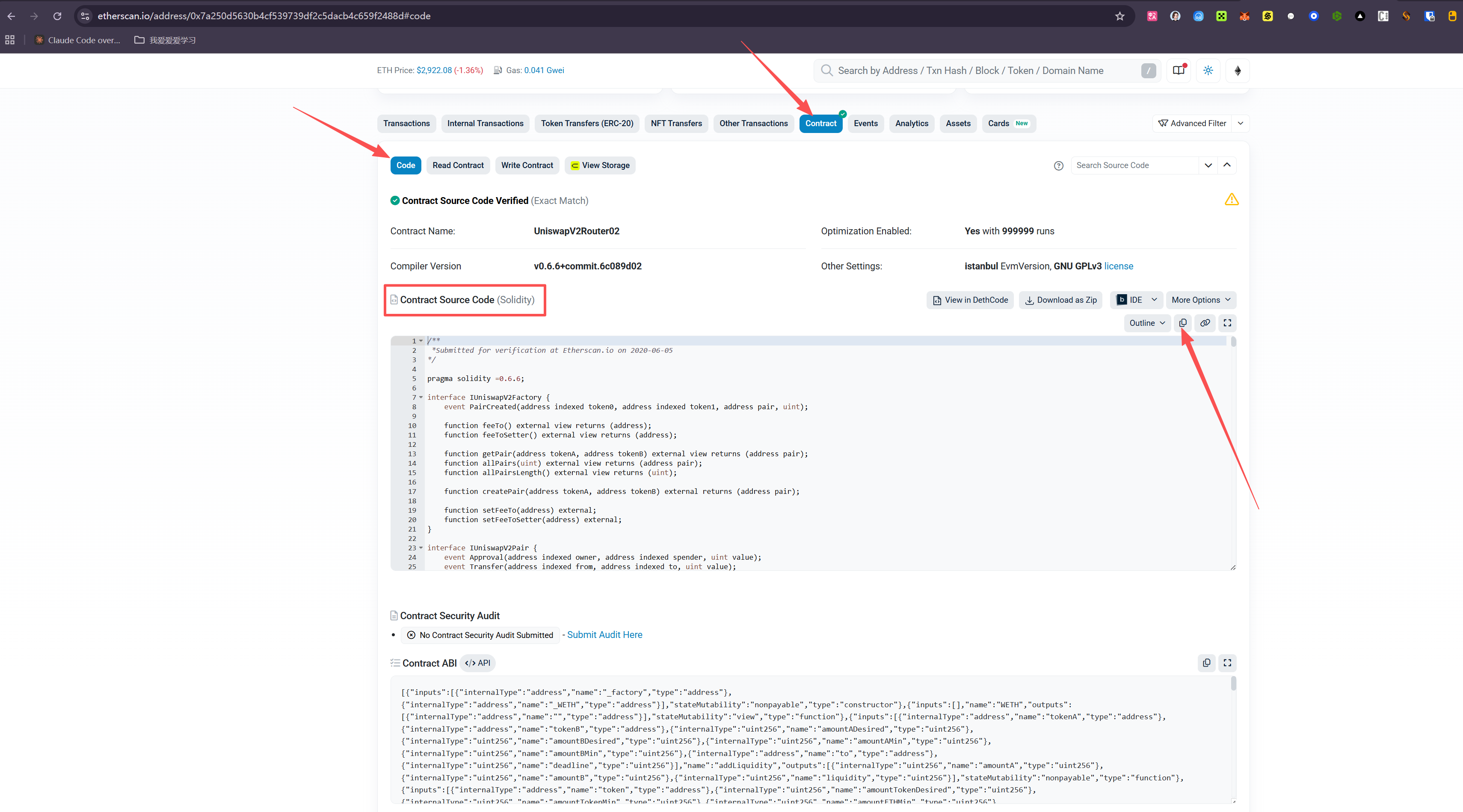The image size is (1463, 812).
Task: Click the Ethereum network logo icon
Action: 1238,71
